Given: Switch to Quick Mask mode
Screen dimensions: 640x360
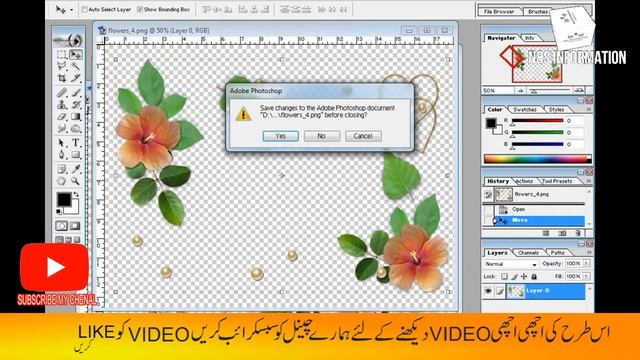Looking at the screenshot, I should 75,226.
